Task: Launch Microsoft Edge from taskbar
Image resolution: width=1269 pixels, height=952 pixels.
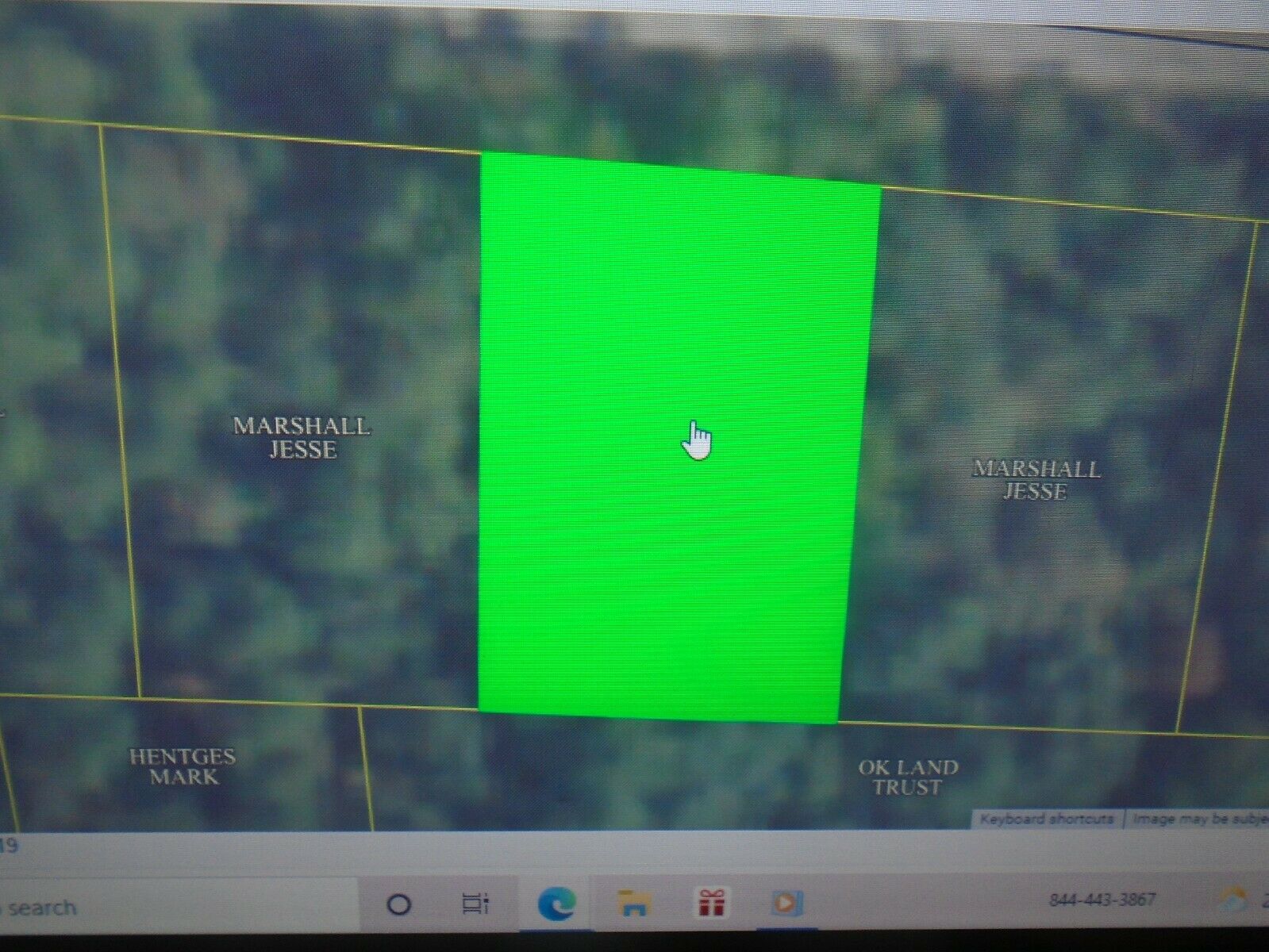Action: (556, 904)
